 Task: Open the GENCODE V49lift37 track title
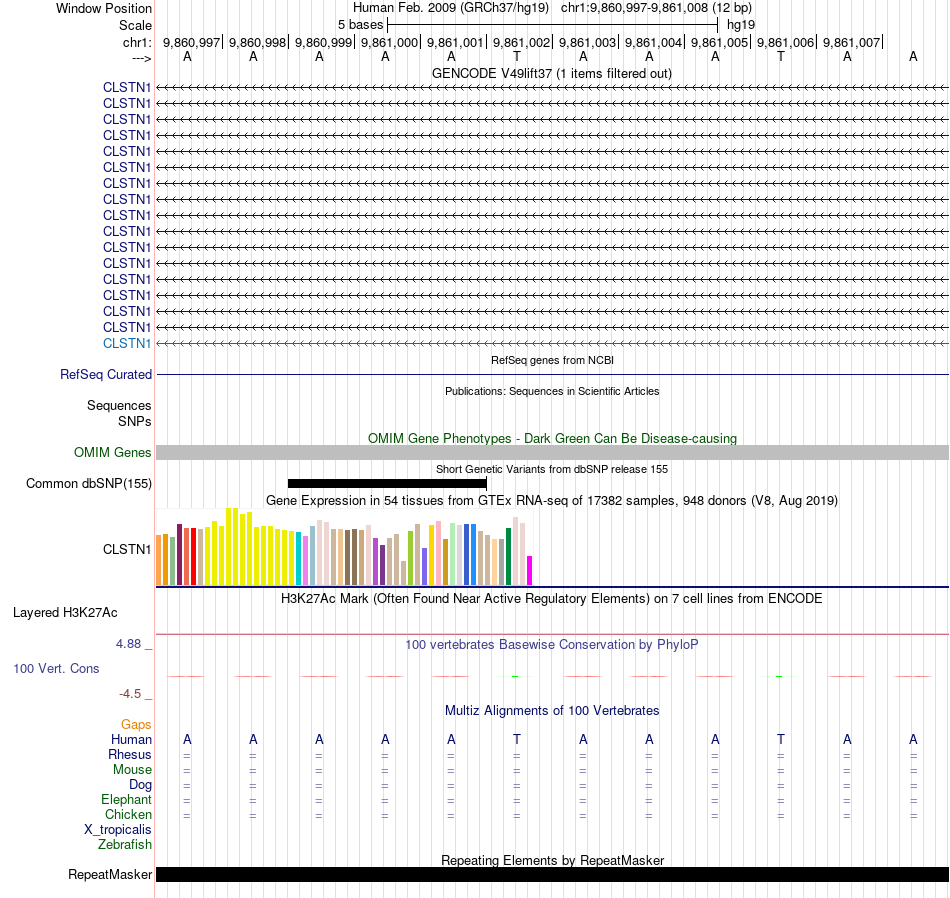tap(552, 73)
